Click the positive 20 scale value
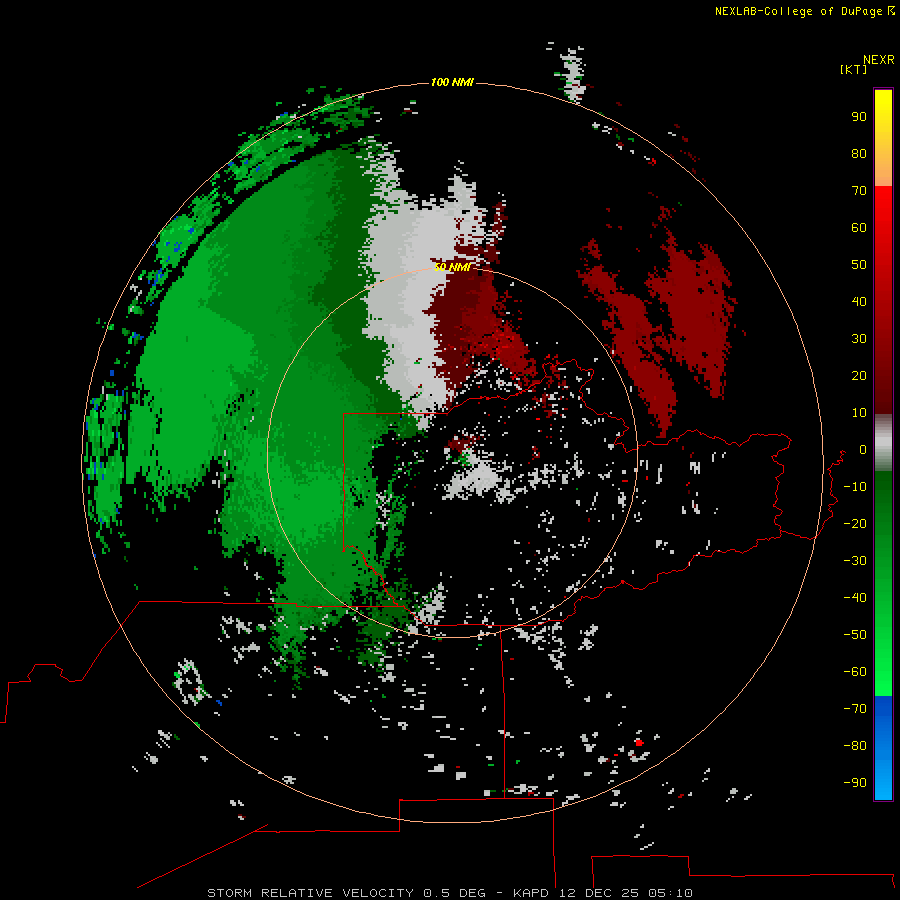The width and height of the screenshot is (900, 900). pos(859,375)
